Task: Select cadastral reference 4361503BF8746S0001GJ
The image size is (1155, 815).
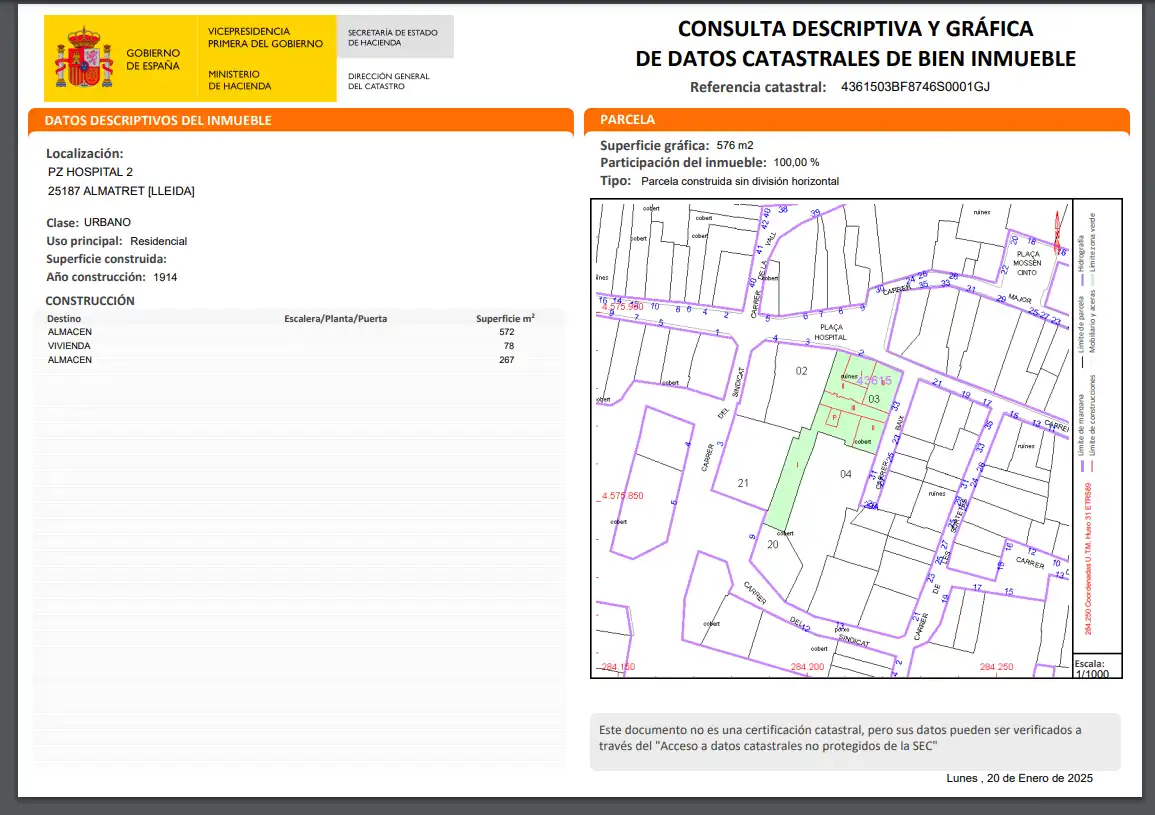Action: point(915,87)
